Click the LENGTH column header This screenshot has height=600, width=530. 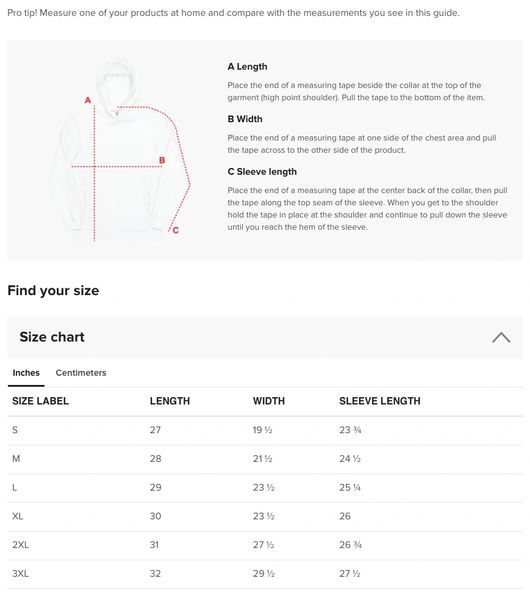pos(170,401)
